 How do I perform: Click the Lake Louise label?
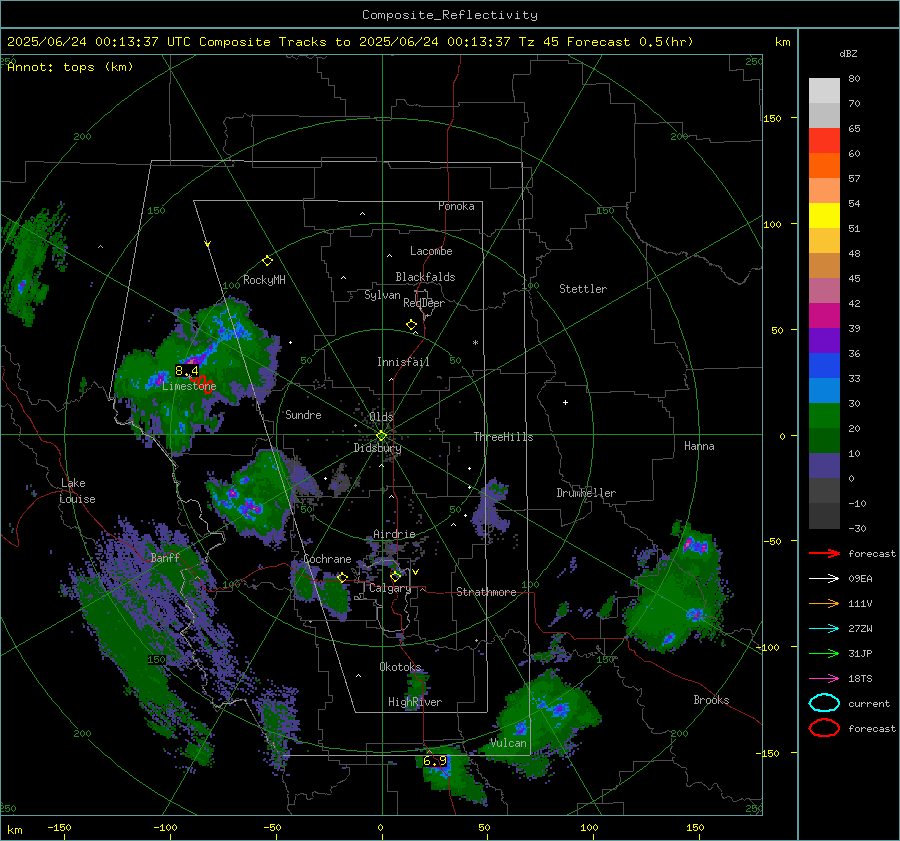77,491
